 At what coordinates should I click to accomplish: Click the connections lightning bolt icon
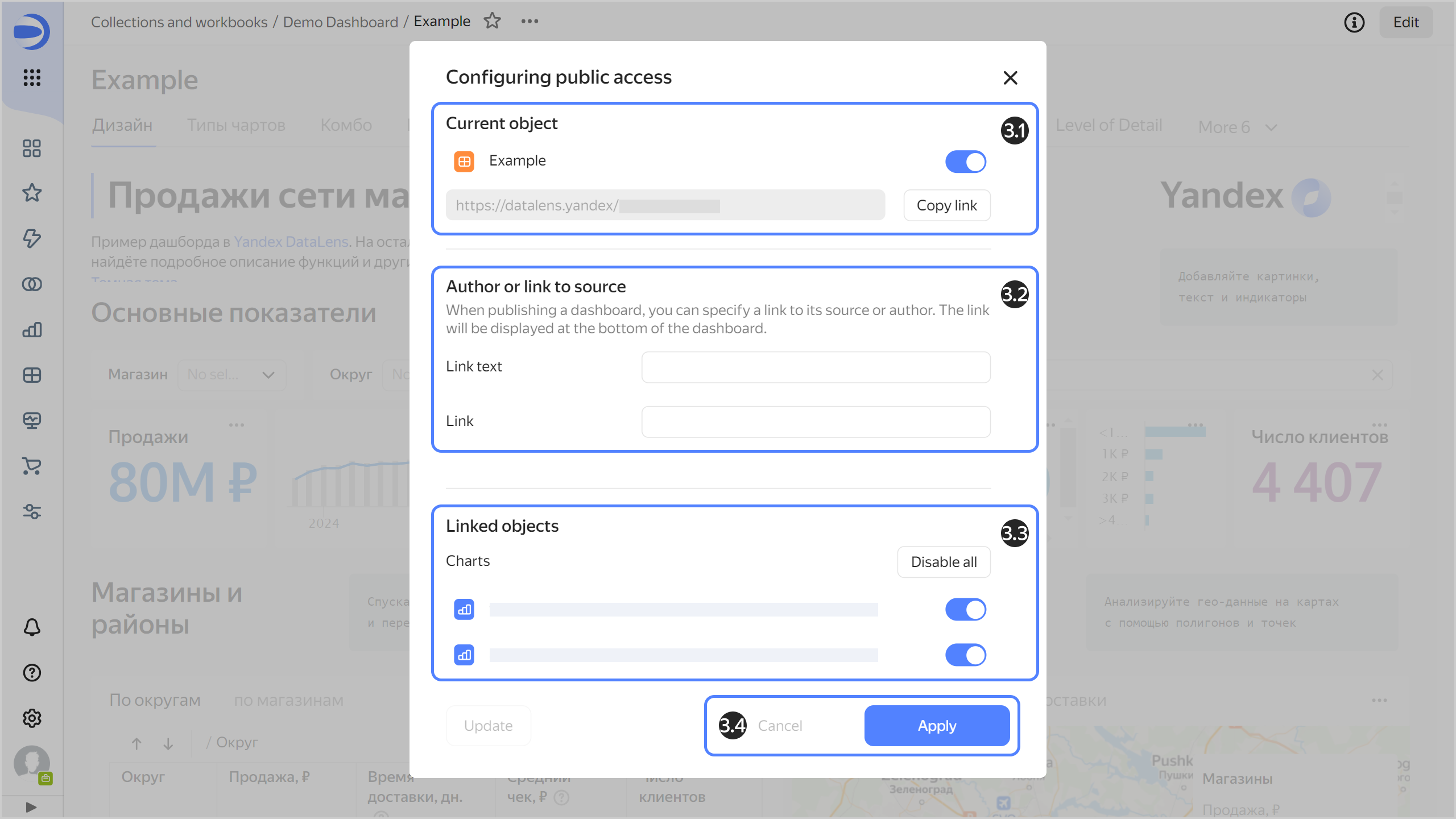coord(32,238)
